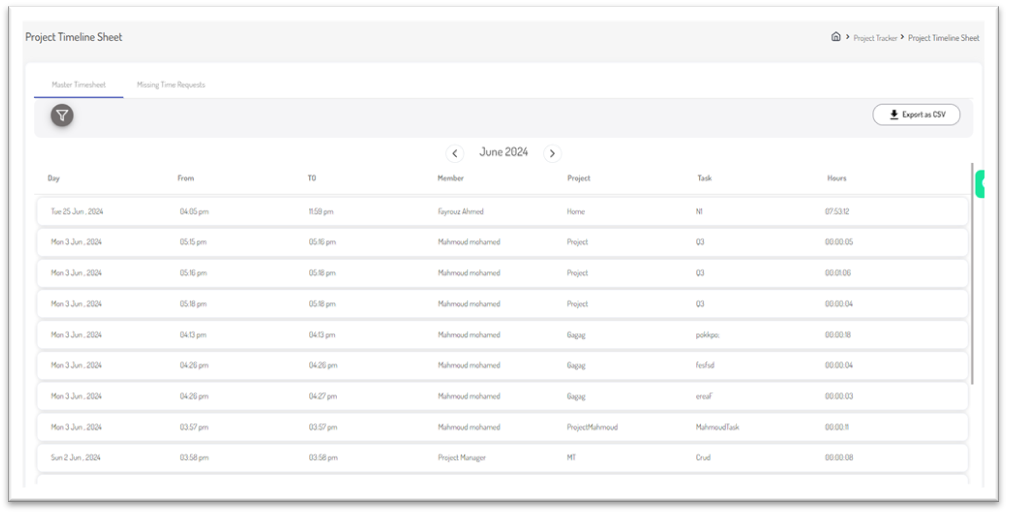The width and height of the screenshot is (1009, 514).
Task: Click Project Timeline Sheet breadcrumb on the right
Action: coord(943,38)
